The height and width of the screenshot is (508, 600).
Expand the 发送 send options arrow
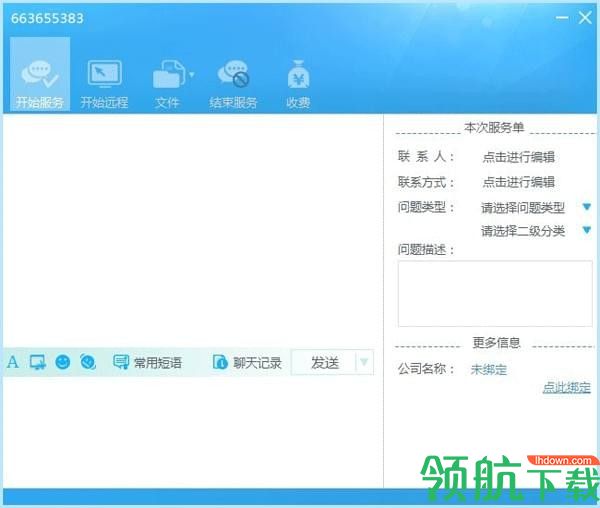tap(364, 362)
